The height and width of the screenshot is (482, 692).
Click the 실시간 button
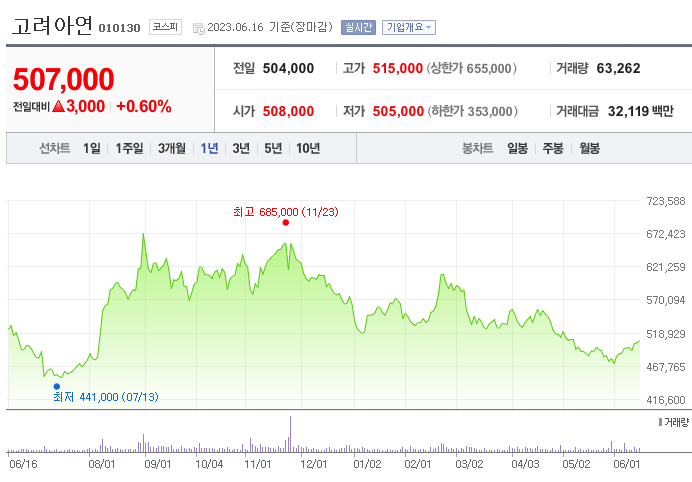[358, 27]
